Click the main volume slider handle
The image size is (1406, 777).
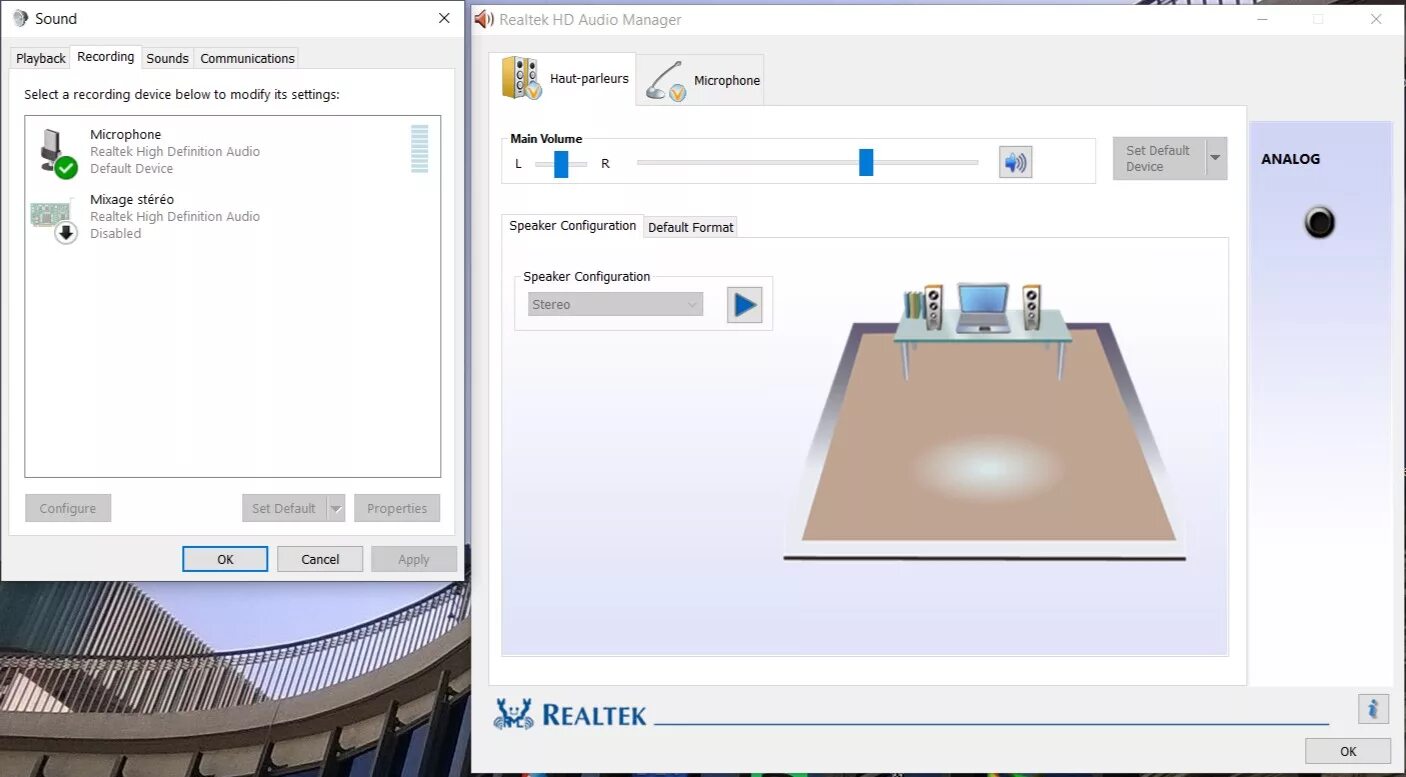tap(866, 162)
